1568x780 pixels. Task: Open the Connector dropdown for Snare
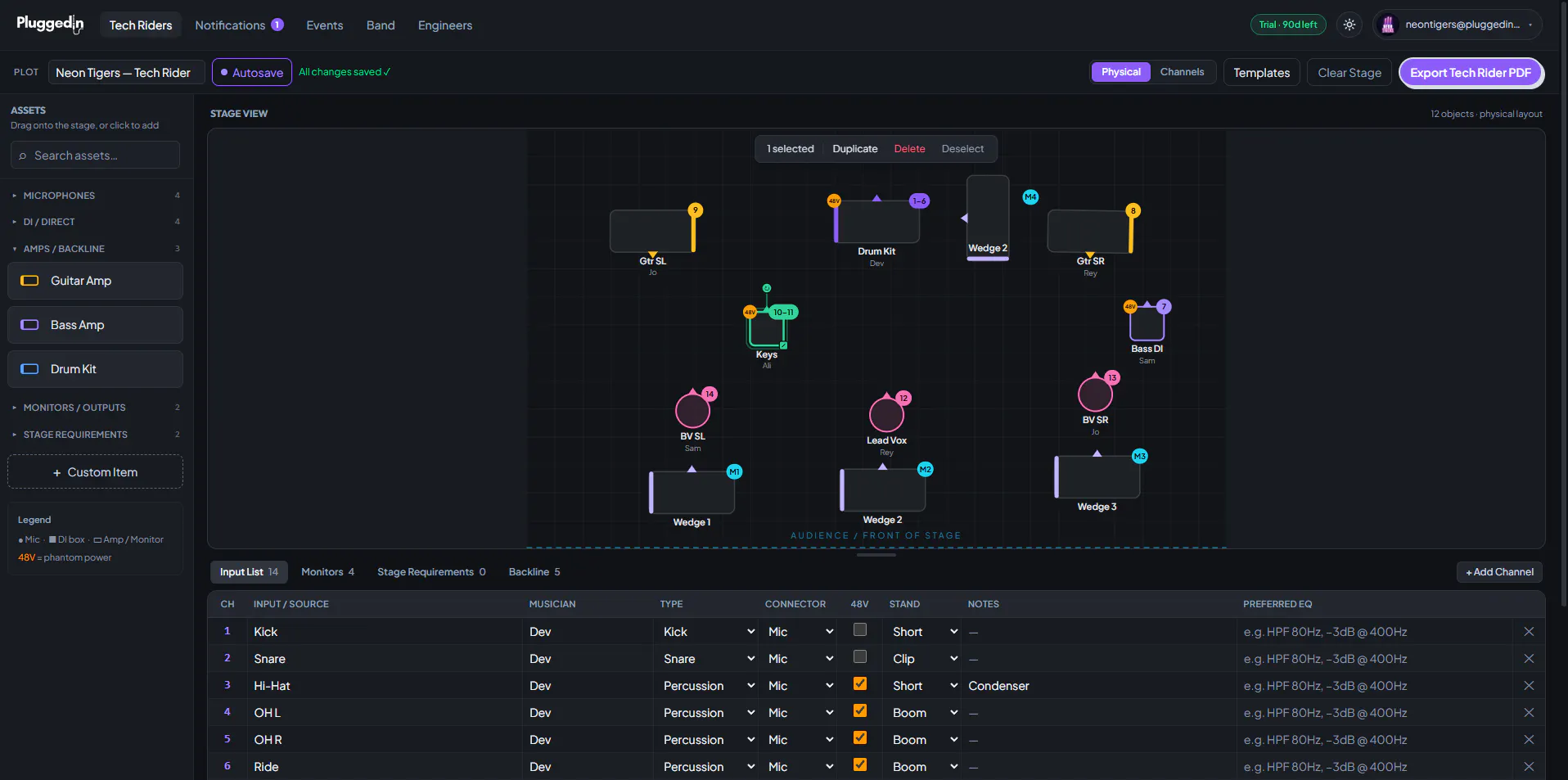click(800, 659)
